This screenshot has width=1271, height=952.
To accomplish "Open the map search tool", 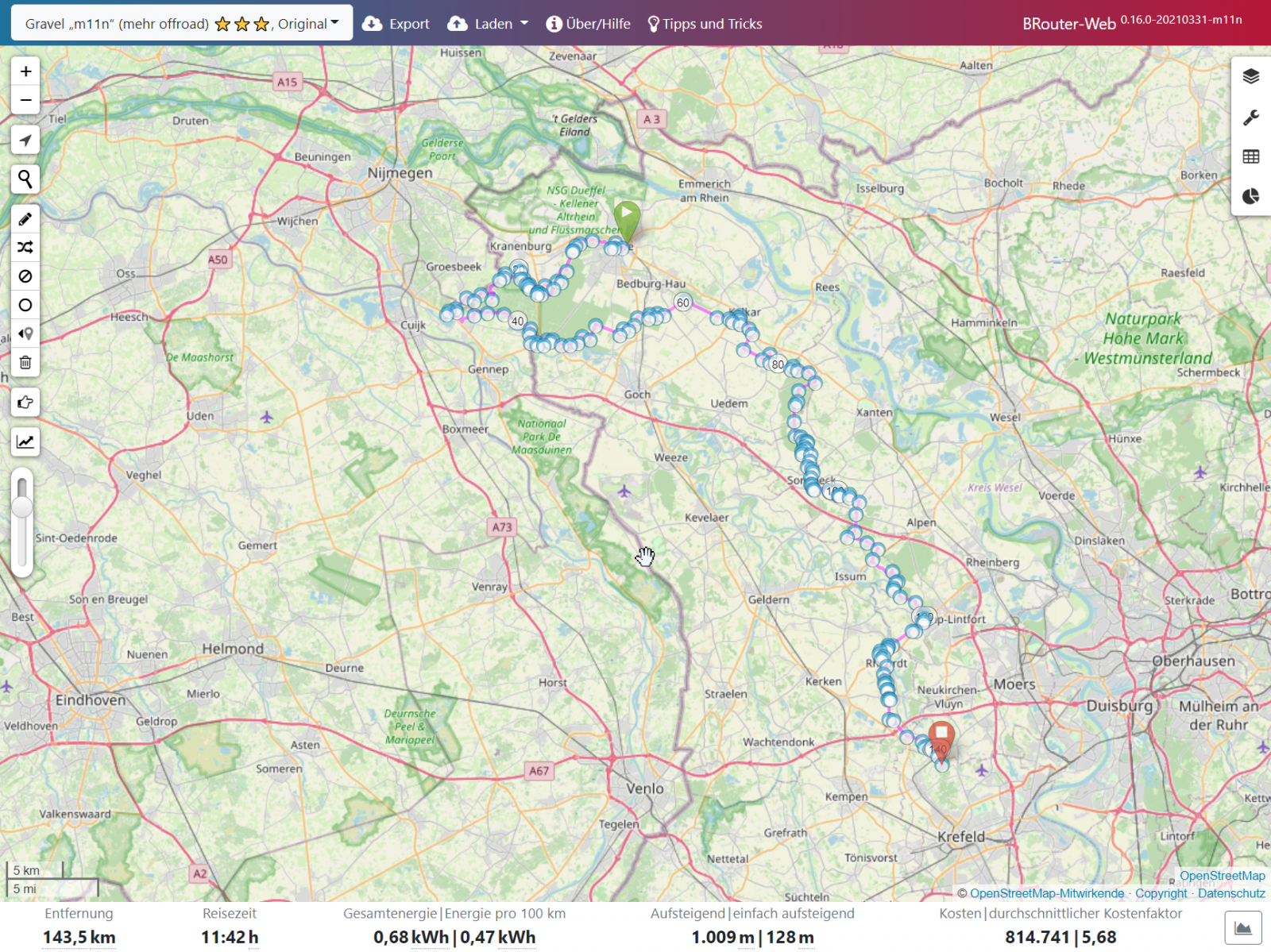I will pyautogui.click(x=25, y=179).
